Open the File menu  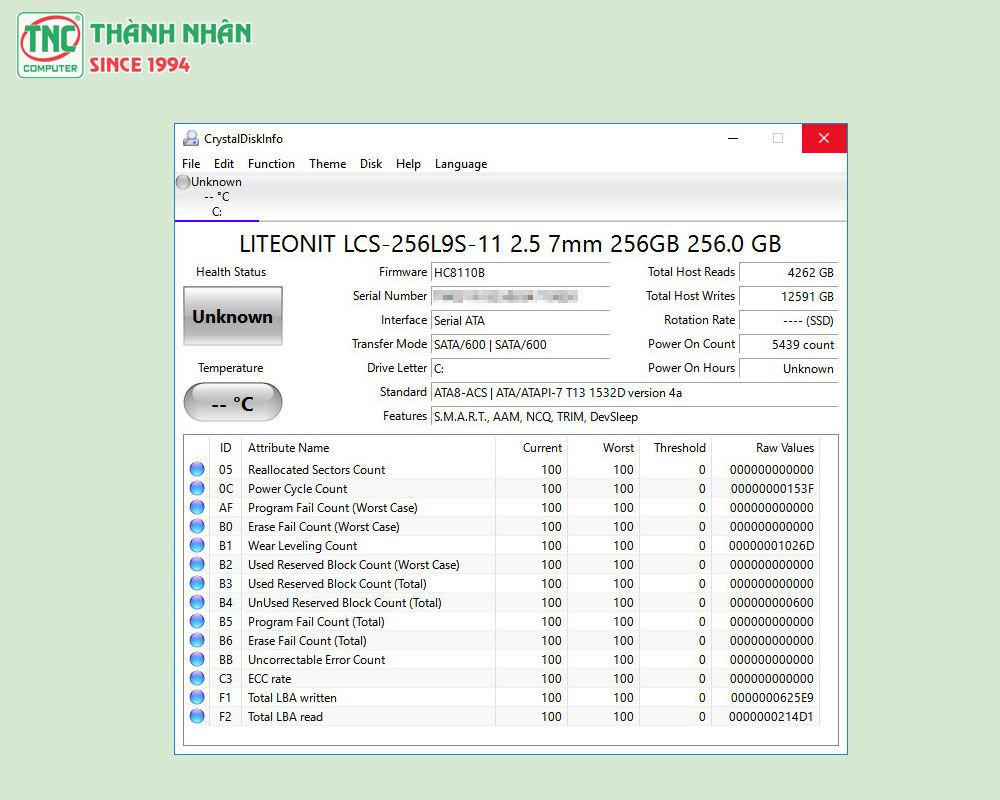pos(191,164)
